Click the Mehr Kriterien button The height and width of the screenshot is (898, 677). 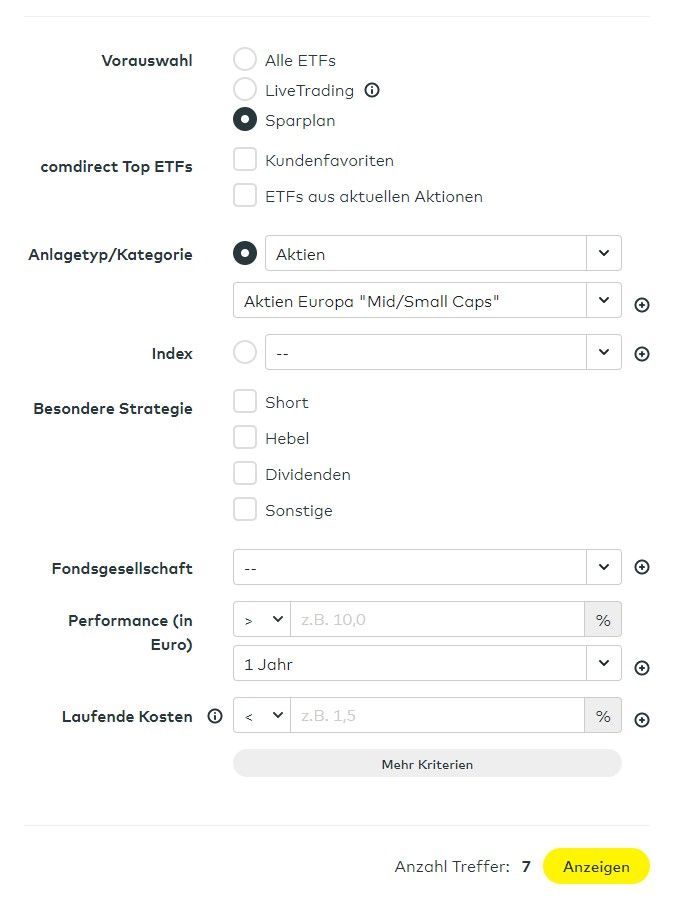tap(427, 764)
